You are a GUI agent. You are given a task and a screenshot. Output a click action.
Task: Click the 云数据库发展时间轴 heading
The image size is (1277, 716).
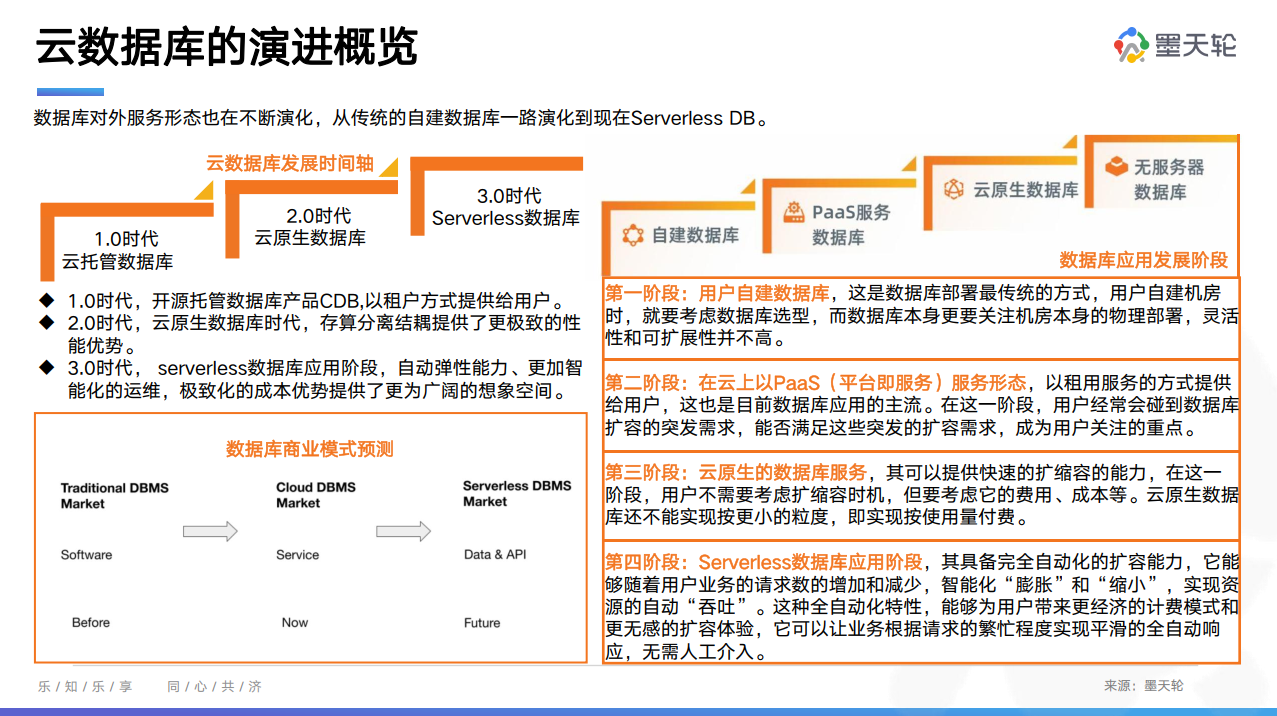coord(290,163)
